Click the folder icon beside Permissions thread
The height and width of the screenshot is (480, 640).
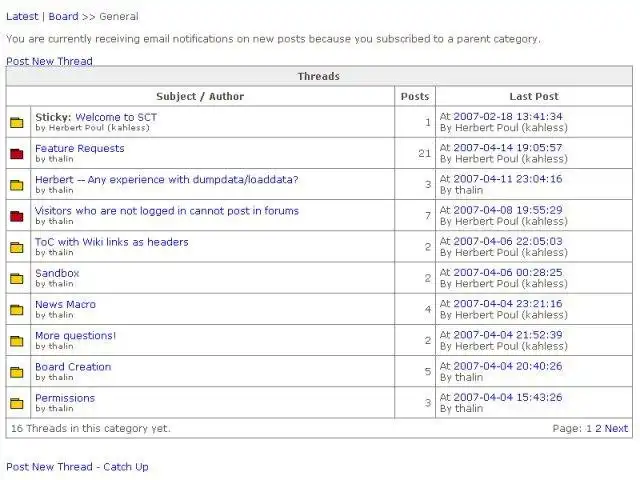tap(17, 403)
